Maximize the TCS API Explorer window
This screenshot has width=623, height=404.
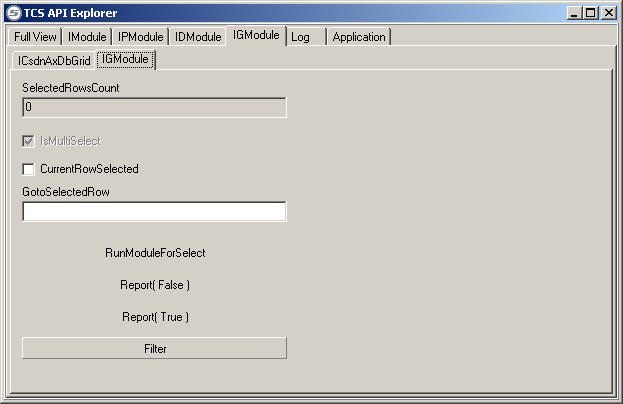590,13
